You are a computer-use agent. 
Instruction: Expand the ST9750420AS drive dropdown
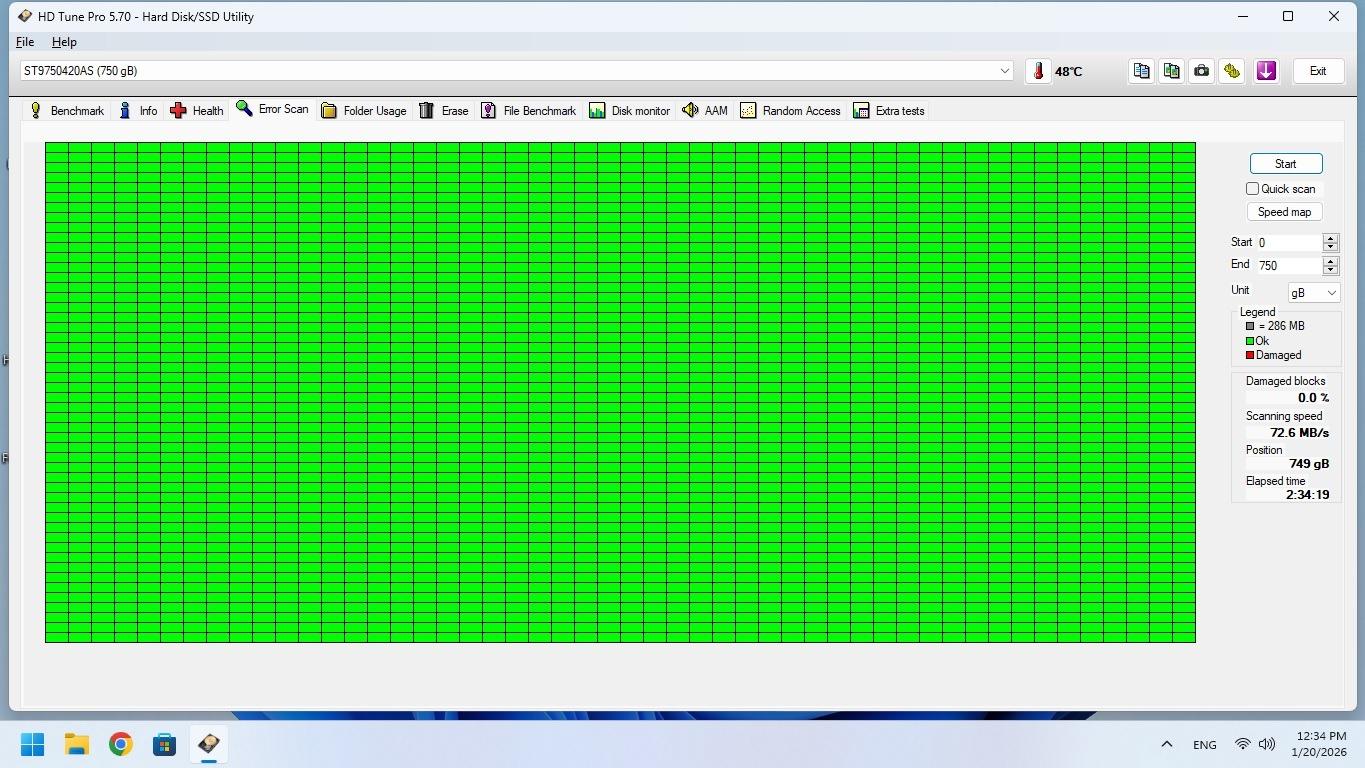1004,71
